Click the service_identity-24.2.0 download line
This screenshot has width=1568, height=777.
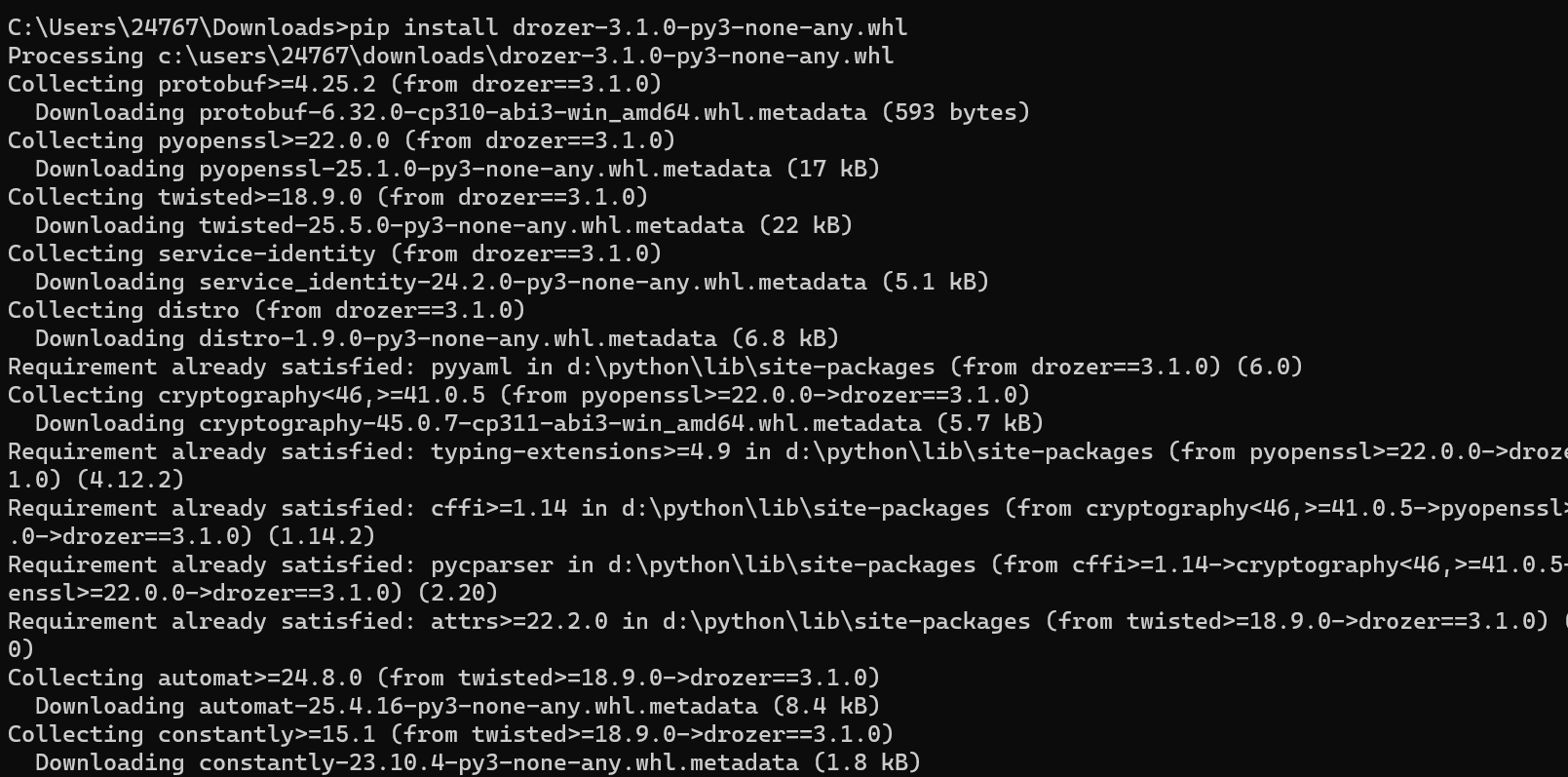[x=512, y=282]
